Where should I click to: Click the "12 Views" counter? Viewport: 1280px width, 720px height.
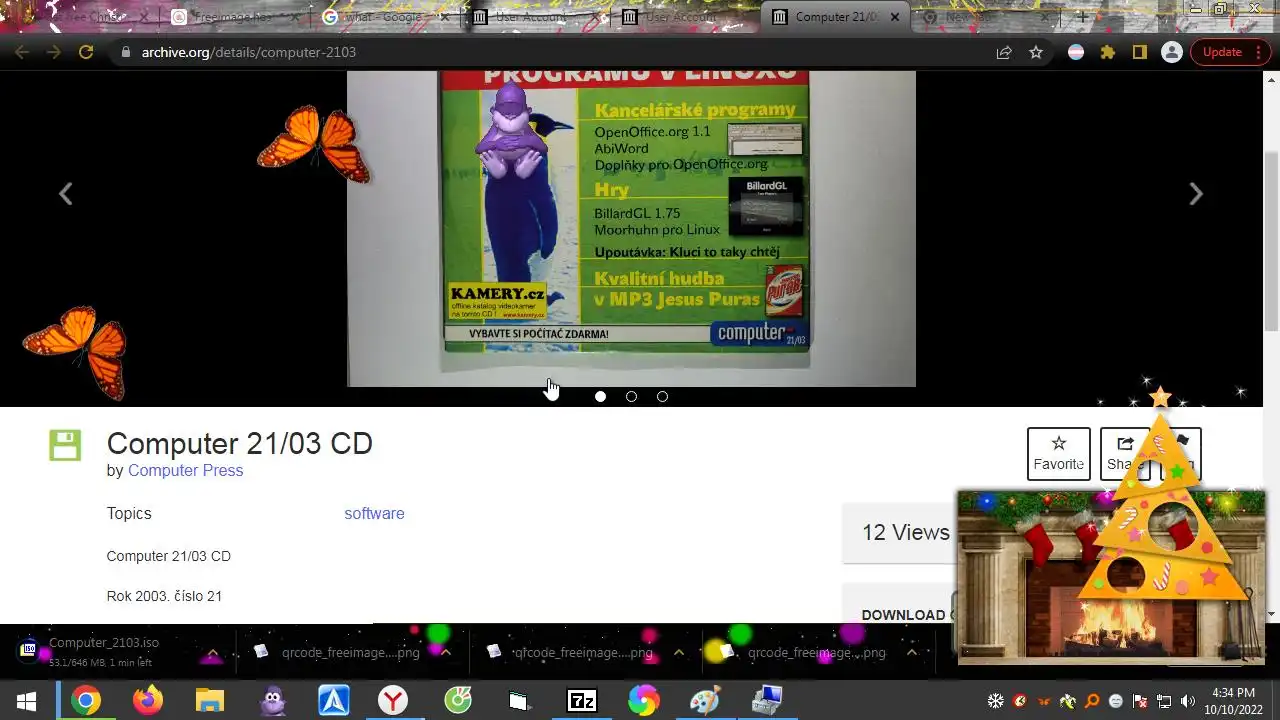[x=905, y=532]
